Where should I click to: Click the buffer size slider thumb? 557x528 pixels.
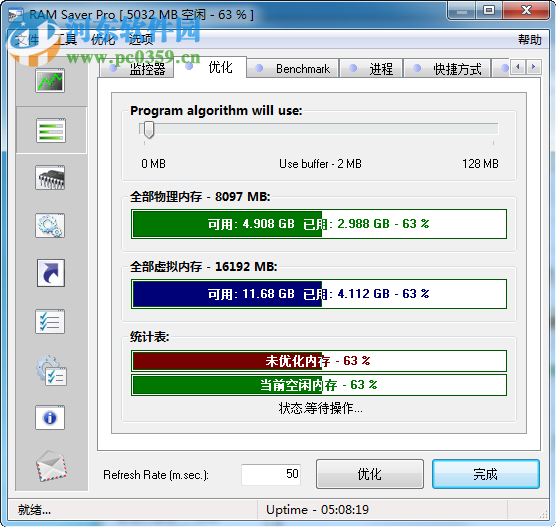[x=149, y=129]
